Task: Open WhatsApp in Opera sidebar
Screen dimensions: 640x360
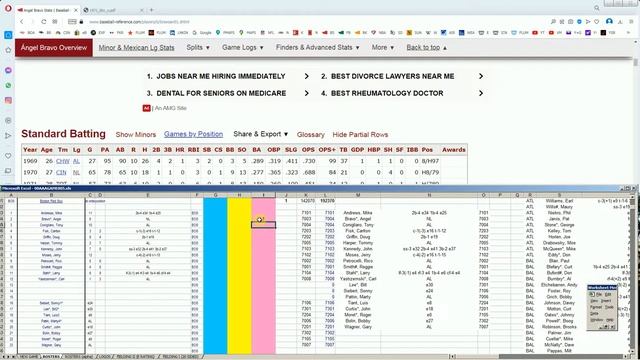Action: (x=8, y=86)
